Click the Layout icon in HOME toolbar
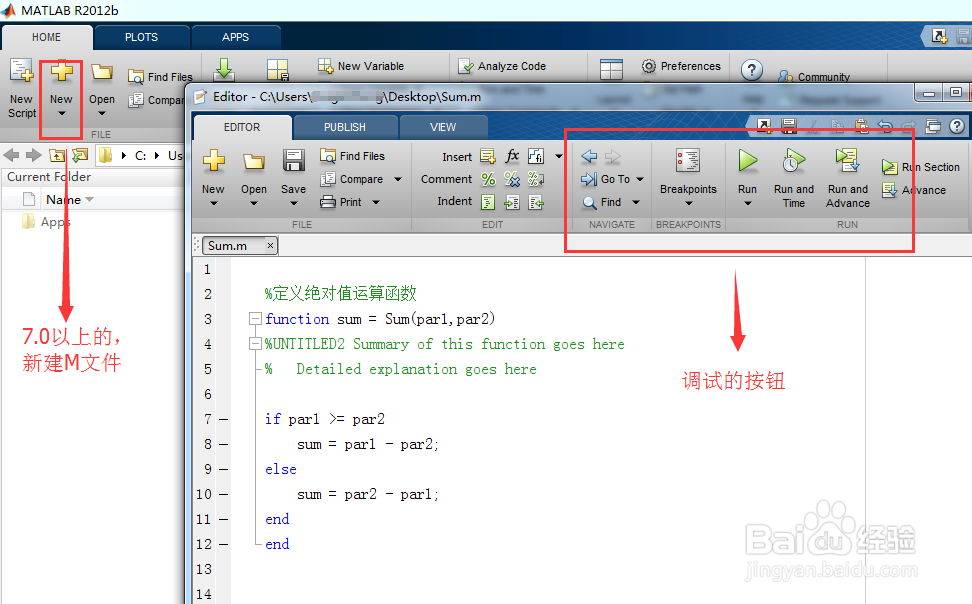972x604 pixels. pos(611,69)
